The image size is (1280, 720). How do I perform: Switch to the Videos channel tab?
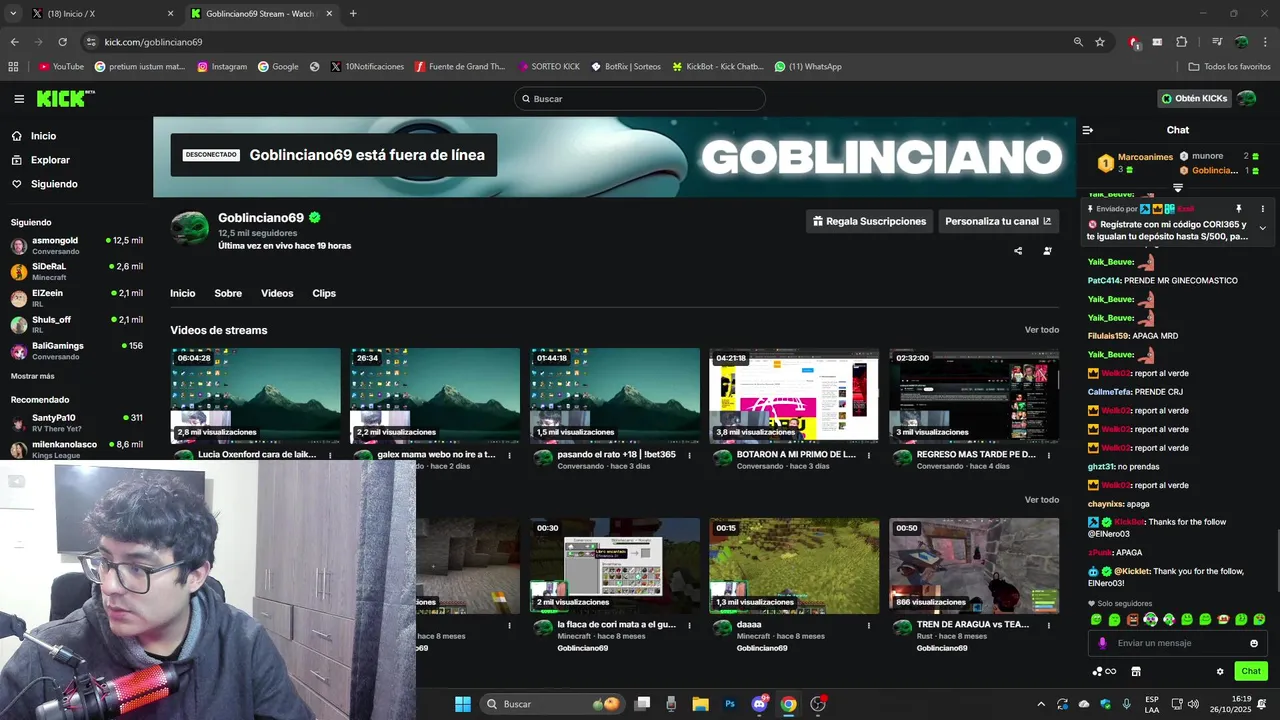coord(277,293)
